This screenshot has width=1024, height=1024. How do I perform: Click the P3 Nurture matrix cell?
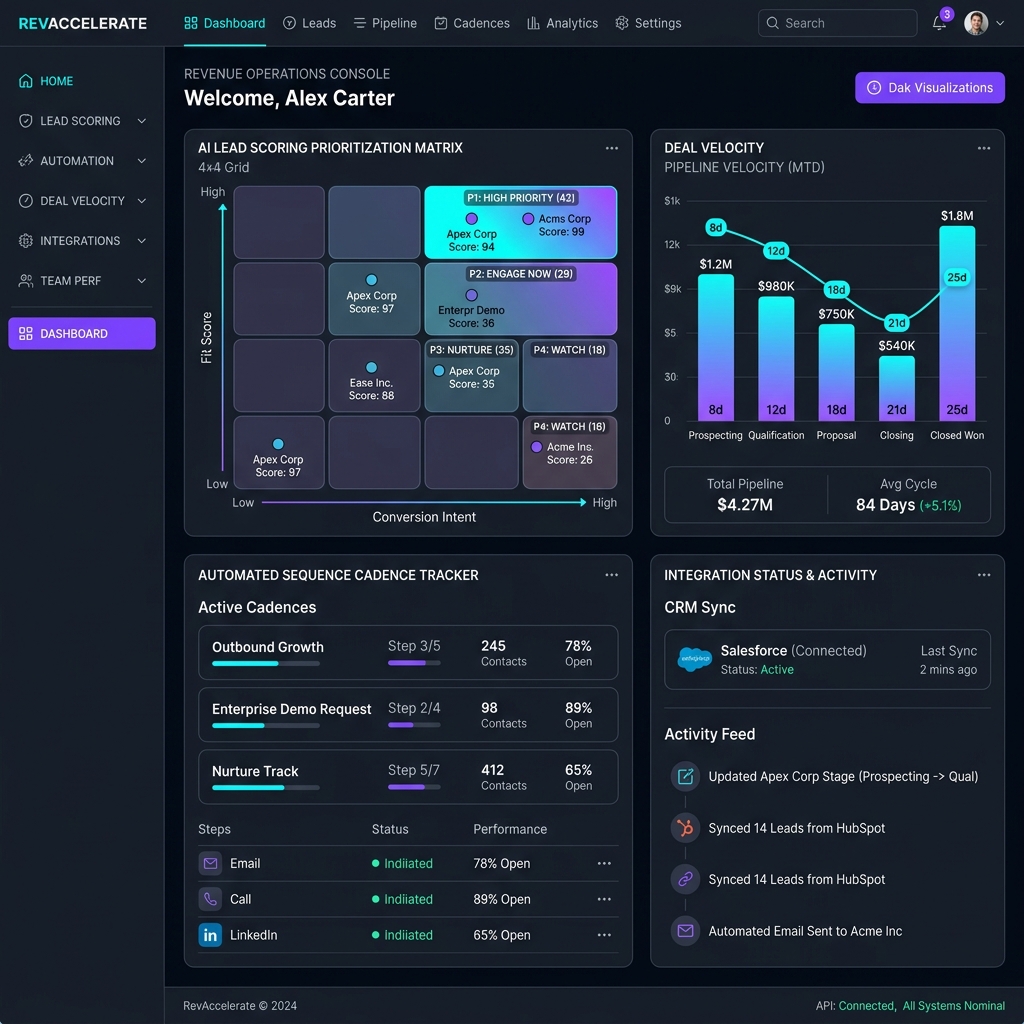point(471,375)
